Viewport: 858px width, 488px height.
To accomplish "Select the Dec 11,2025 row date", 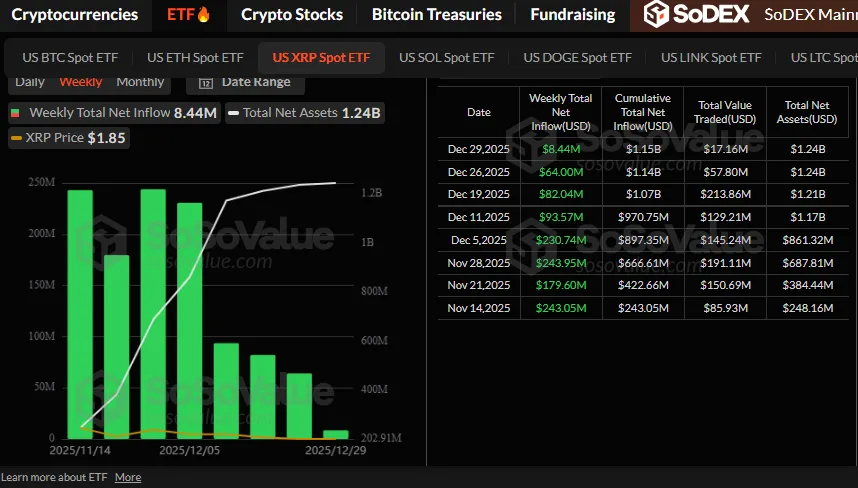I will (479, 217).
